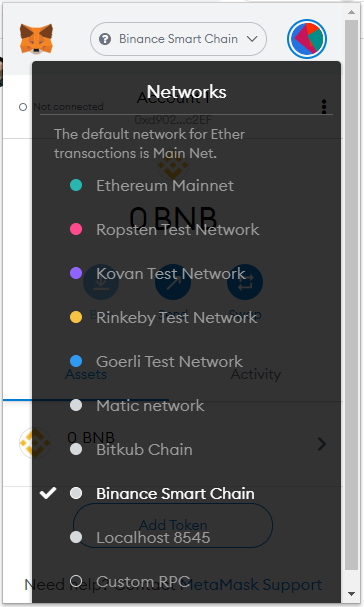Screen dimensions: 364x607
Task: Click the scrollbar down arrow
Action: coord(351,593)
